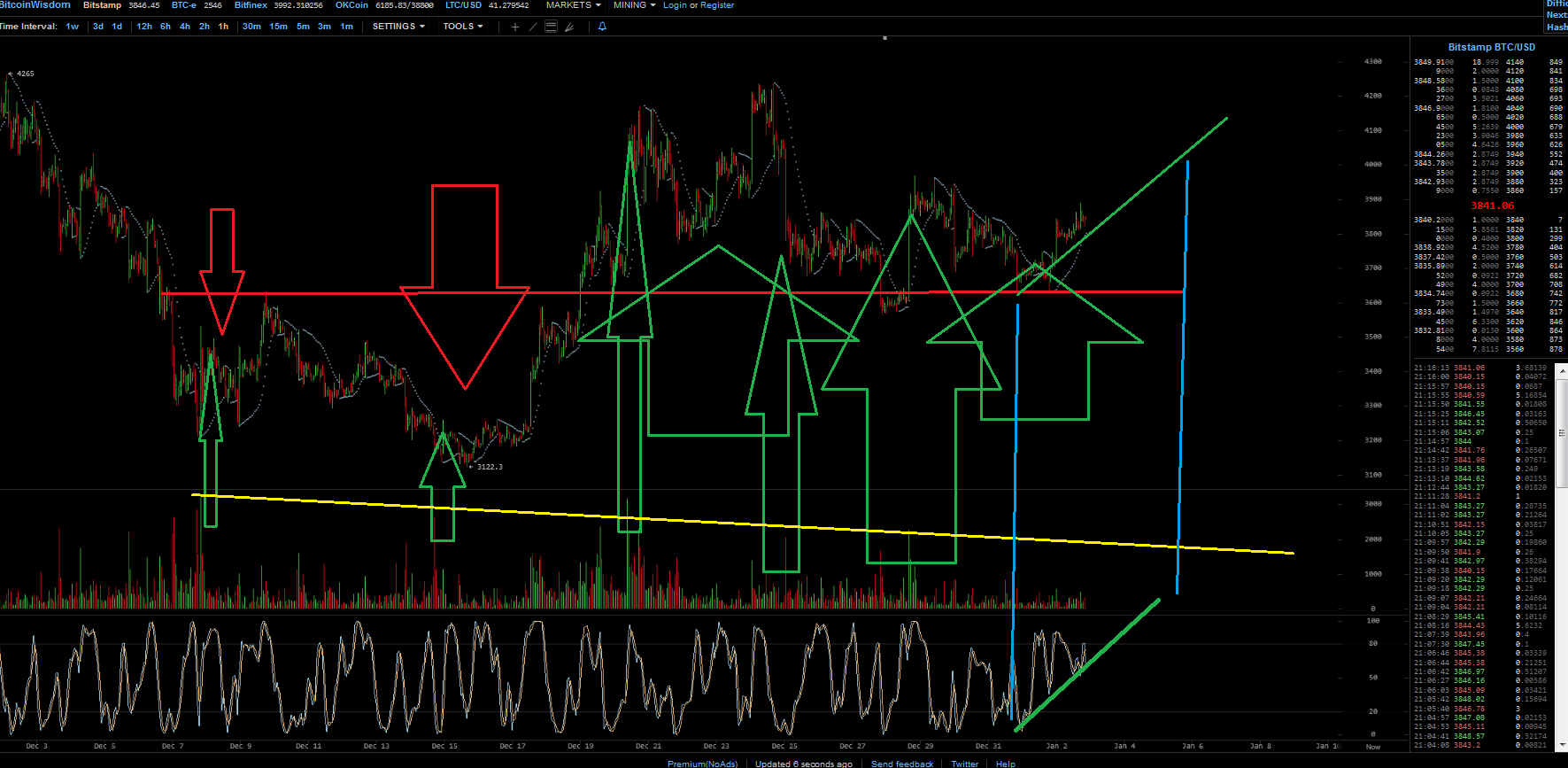The image size is (1568, 768).
Task: Click the 'Time Interval:' label
Action: click(x=29, y=27)
